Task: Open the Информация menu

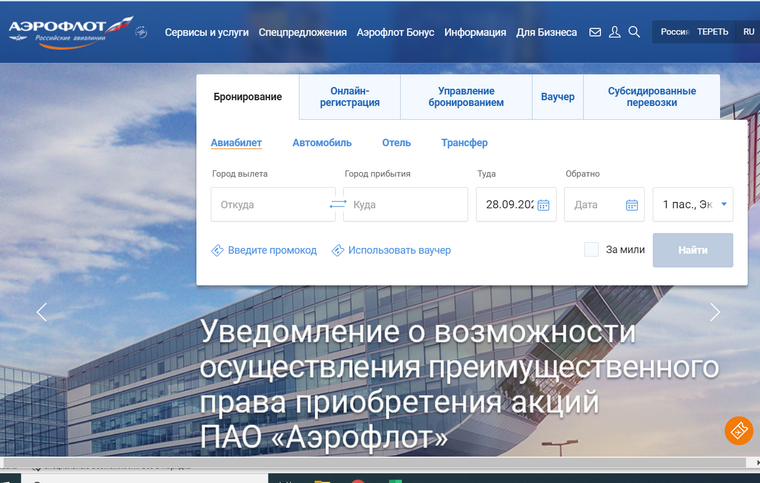Action: coord(475,32)
